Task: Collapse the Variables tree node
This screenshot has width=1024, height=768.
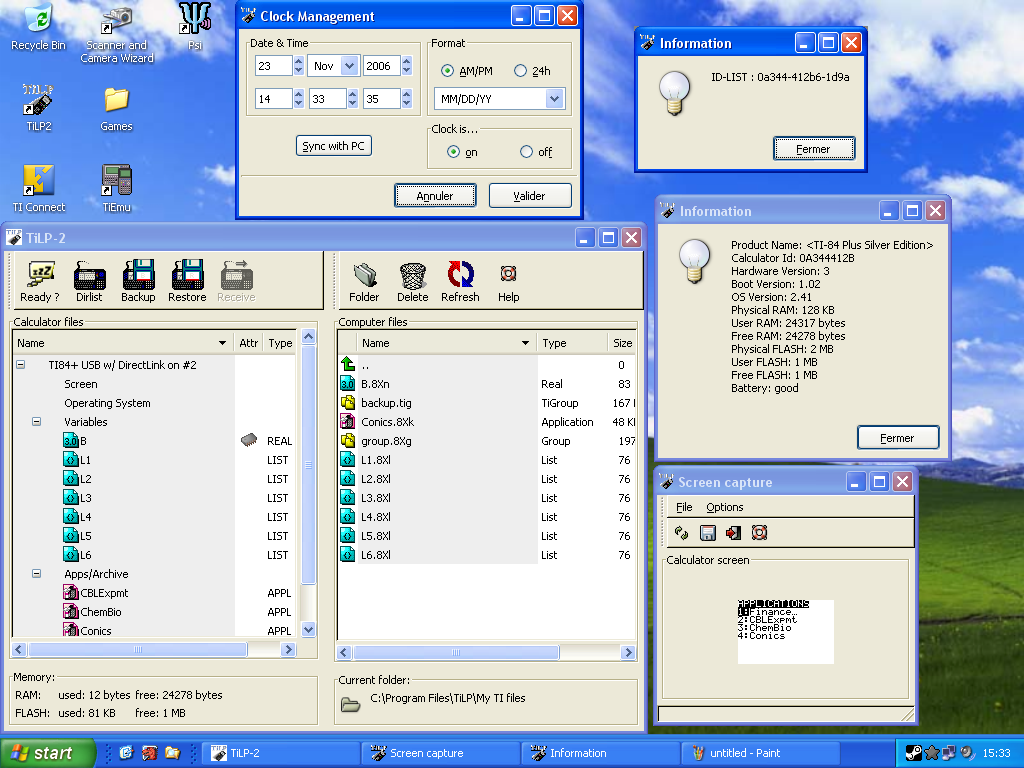Action: coord(37,421)
